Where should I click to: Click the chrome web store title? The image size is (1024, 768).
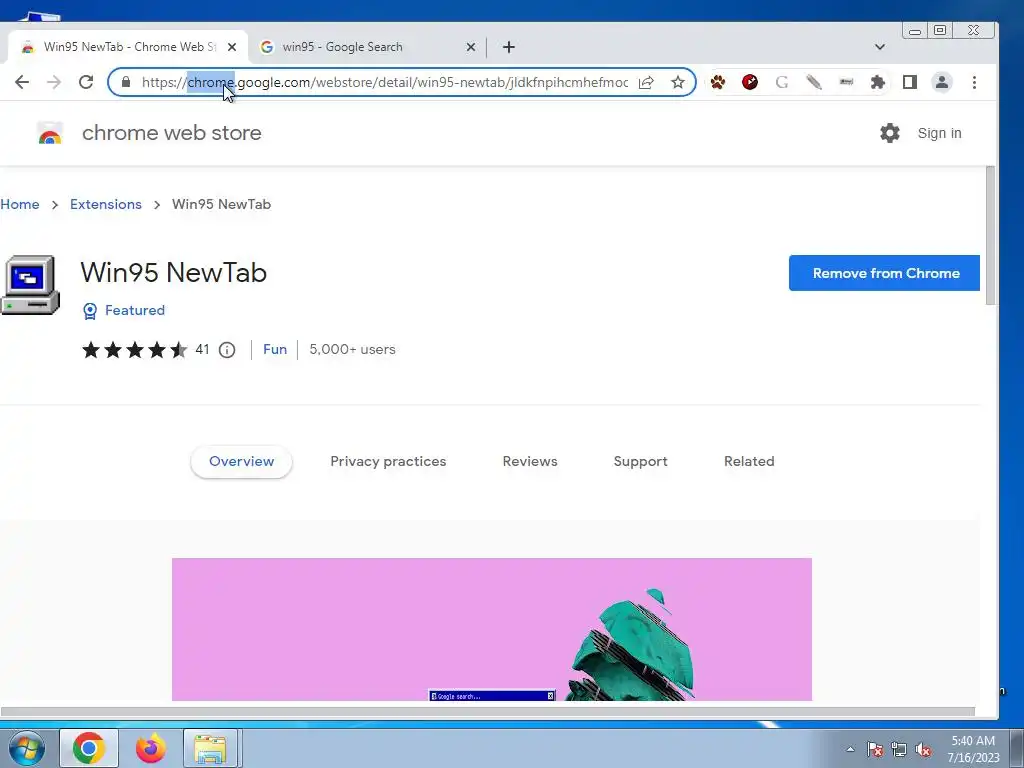coord(172,133)
